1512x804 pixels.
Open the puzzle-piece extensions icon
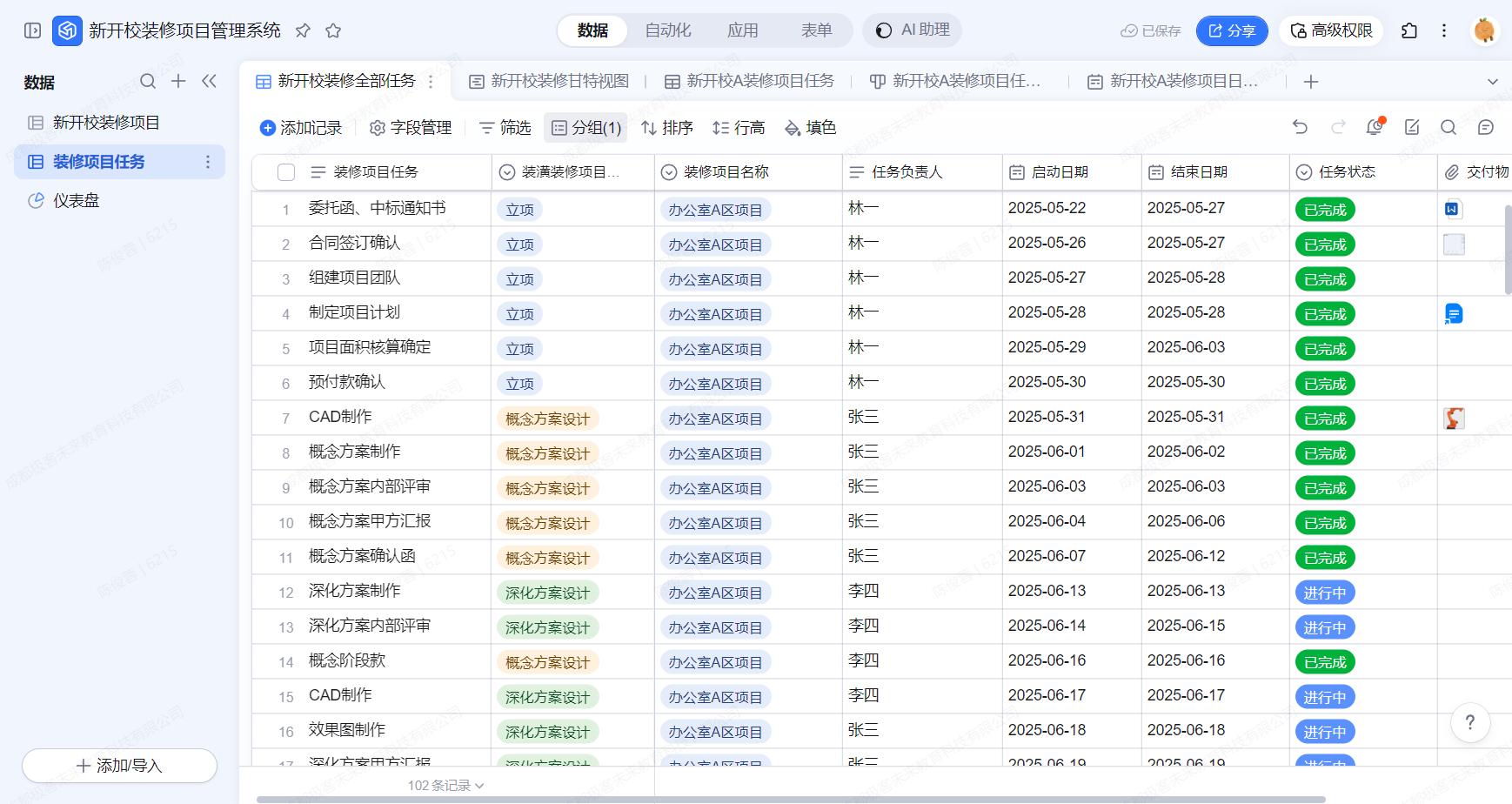pos(1409,30)
